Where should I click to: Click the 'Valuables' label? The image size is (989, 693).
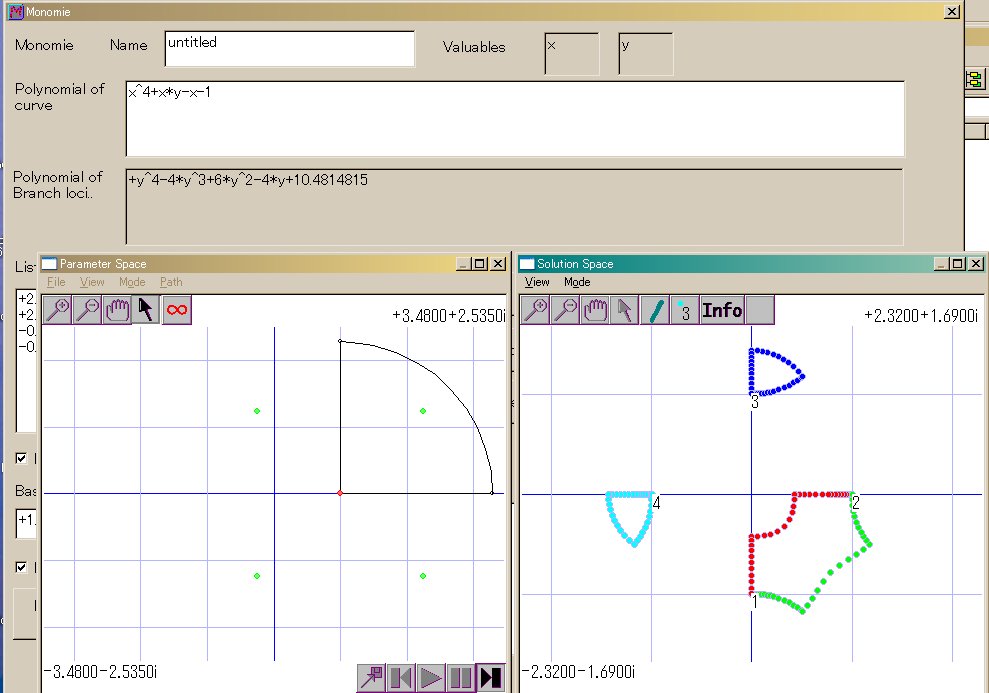click(474, 47)
